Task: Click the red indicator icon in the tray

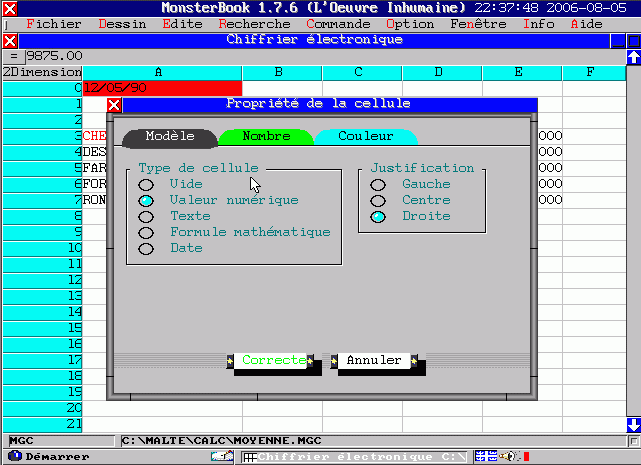Action: (x=527, y=456)
